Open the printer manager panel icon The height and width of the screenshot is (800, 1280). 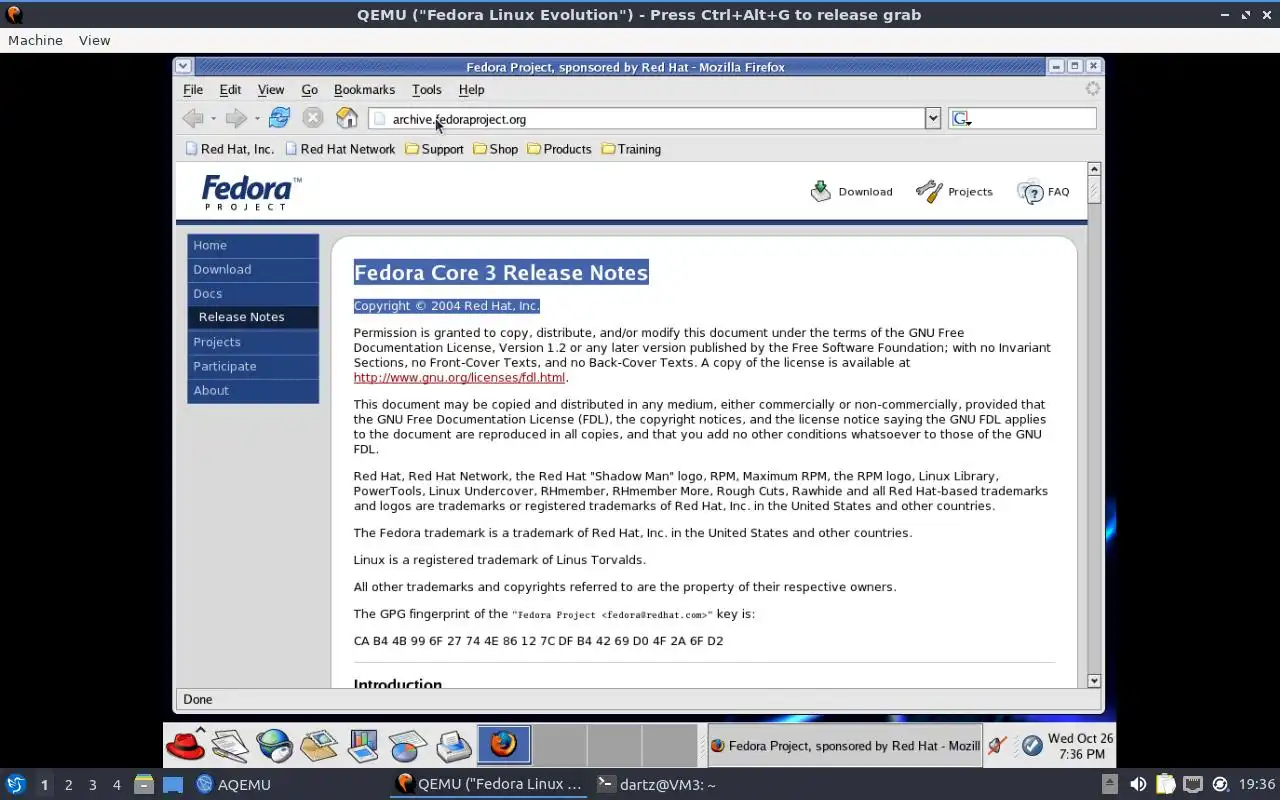coord(453,746)
